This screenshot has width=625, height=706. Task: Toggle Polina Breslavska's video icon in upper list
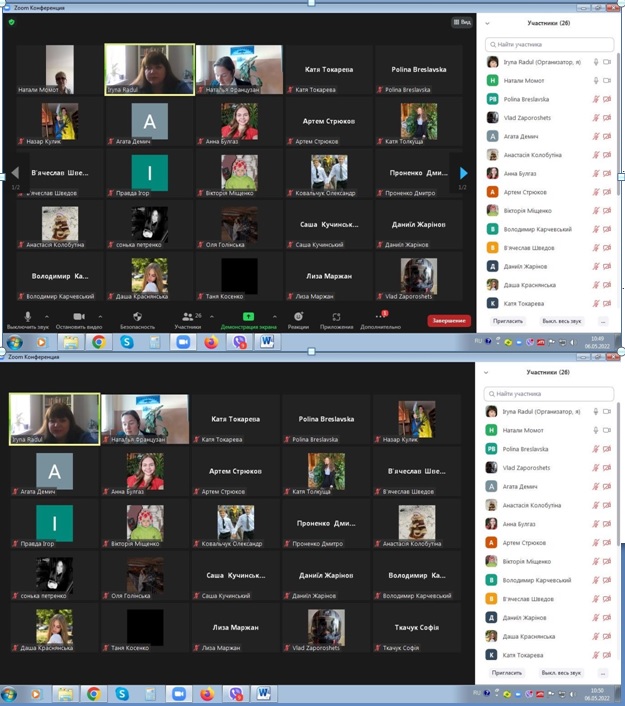pyautogui.click(x=608, y=100)
